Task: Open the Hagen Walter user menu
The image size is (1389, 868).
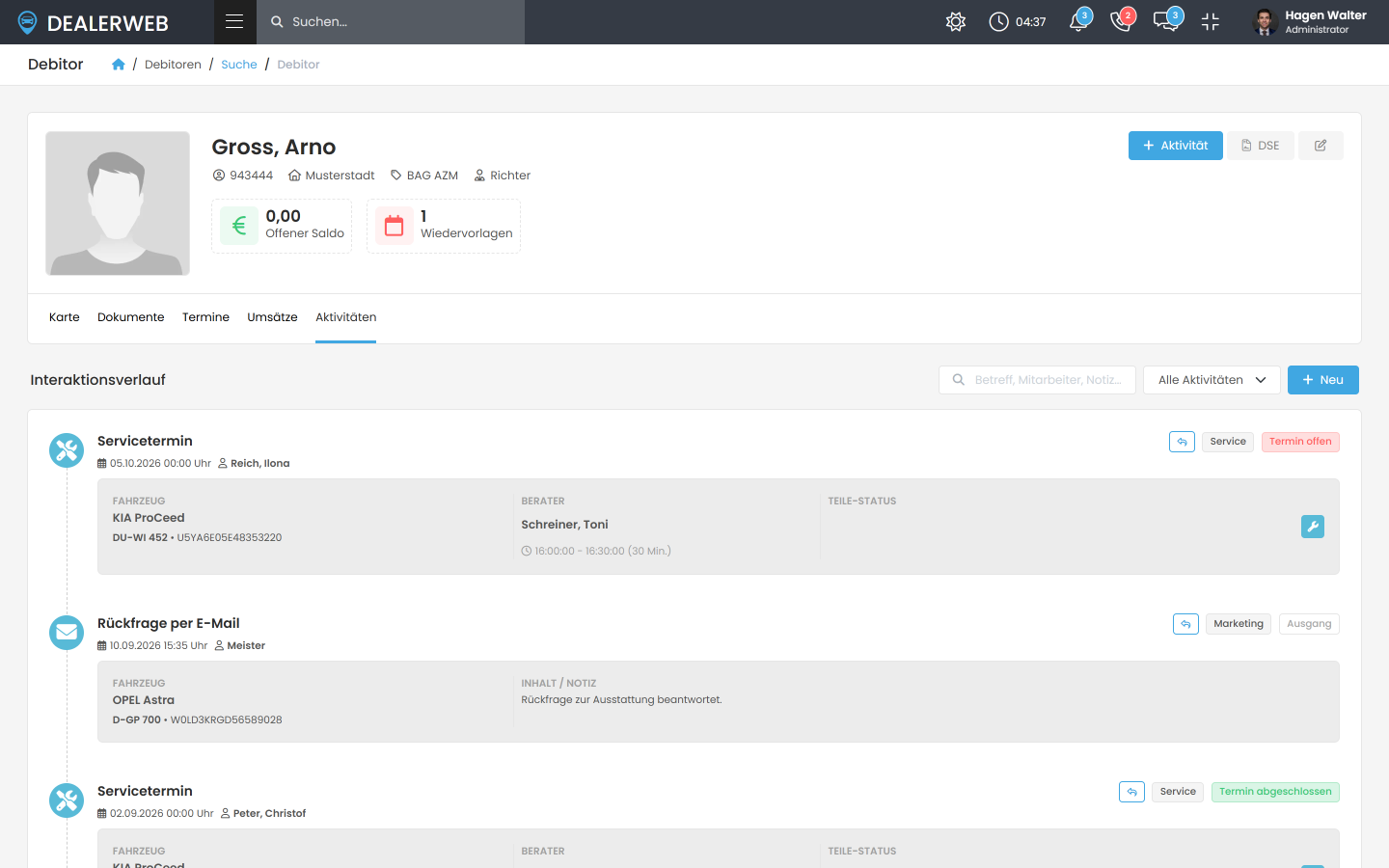Action: pyautogui.click(x=1310, y=21)
